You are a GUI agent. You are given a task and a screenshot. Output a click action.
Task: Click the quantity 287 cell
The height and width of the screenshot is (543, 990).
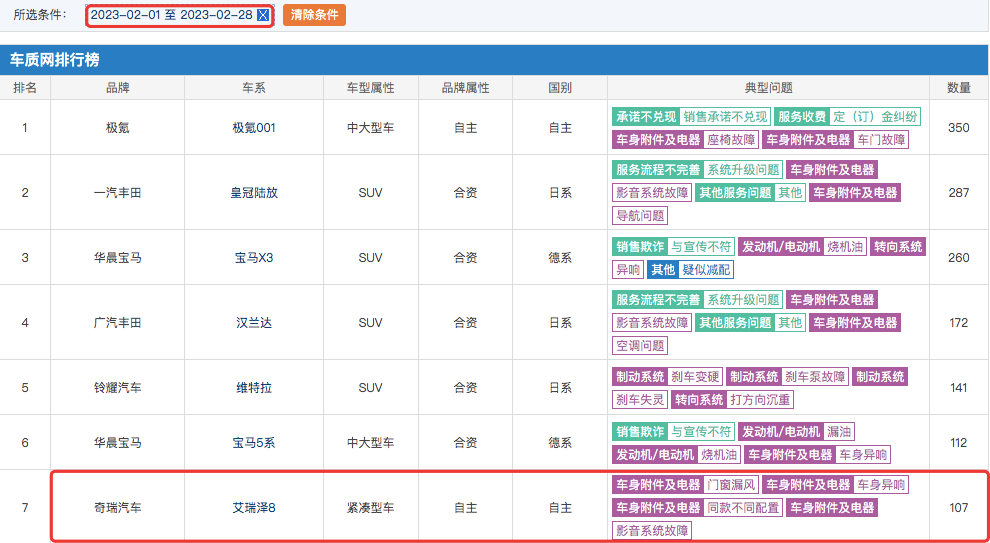click(x=959, y=193)
